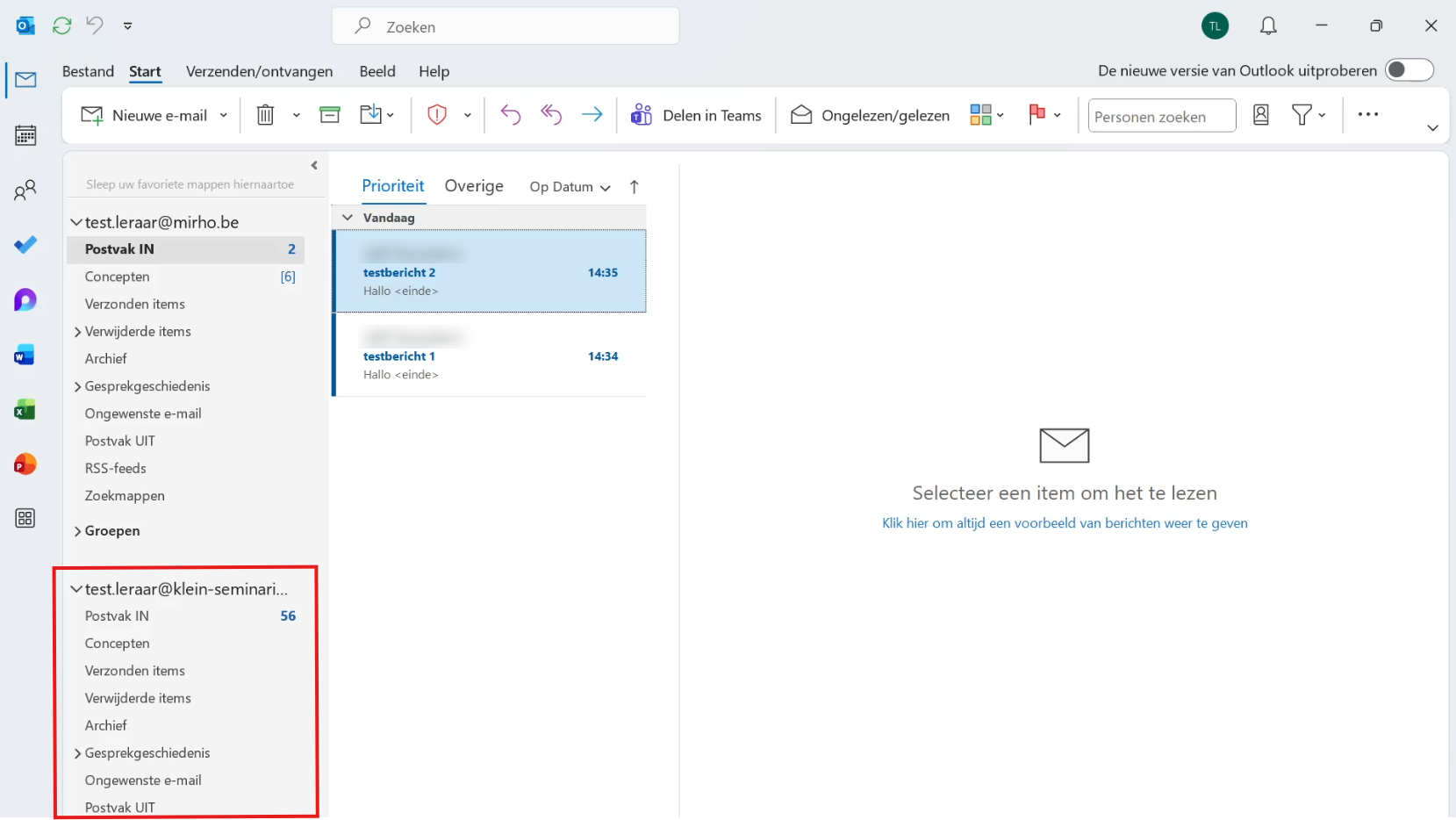Open the People contacts icon
The width and height of the screenshot is (1456, 820).
coord(25,191)
